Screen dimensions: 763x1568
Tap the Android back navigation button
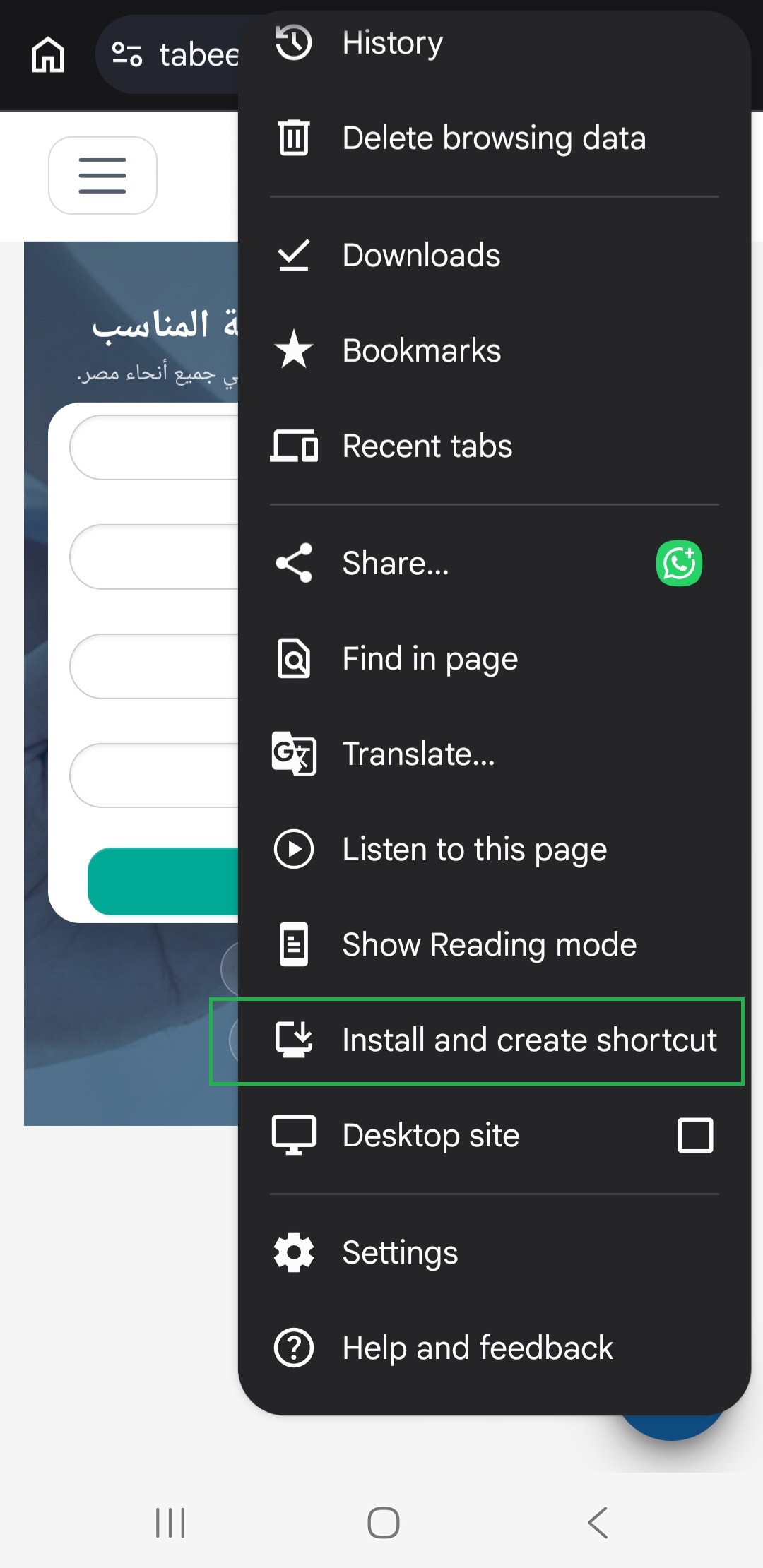[598, 1522]
